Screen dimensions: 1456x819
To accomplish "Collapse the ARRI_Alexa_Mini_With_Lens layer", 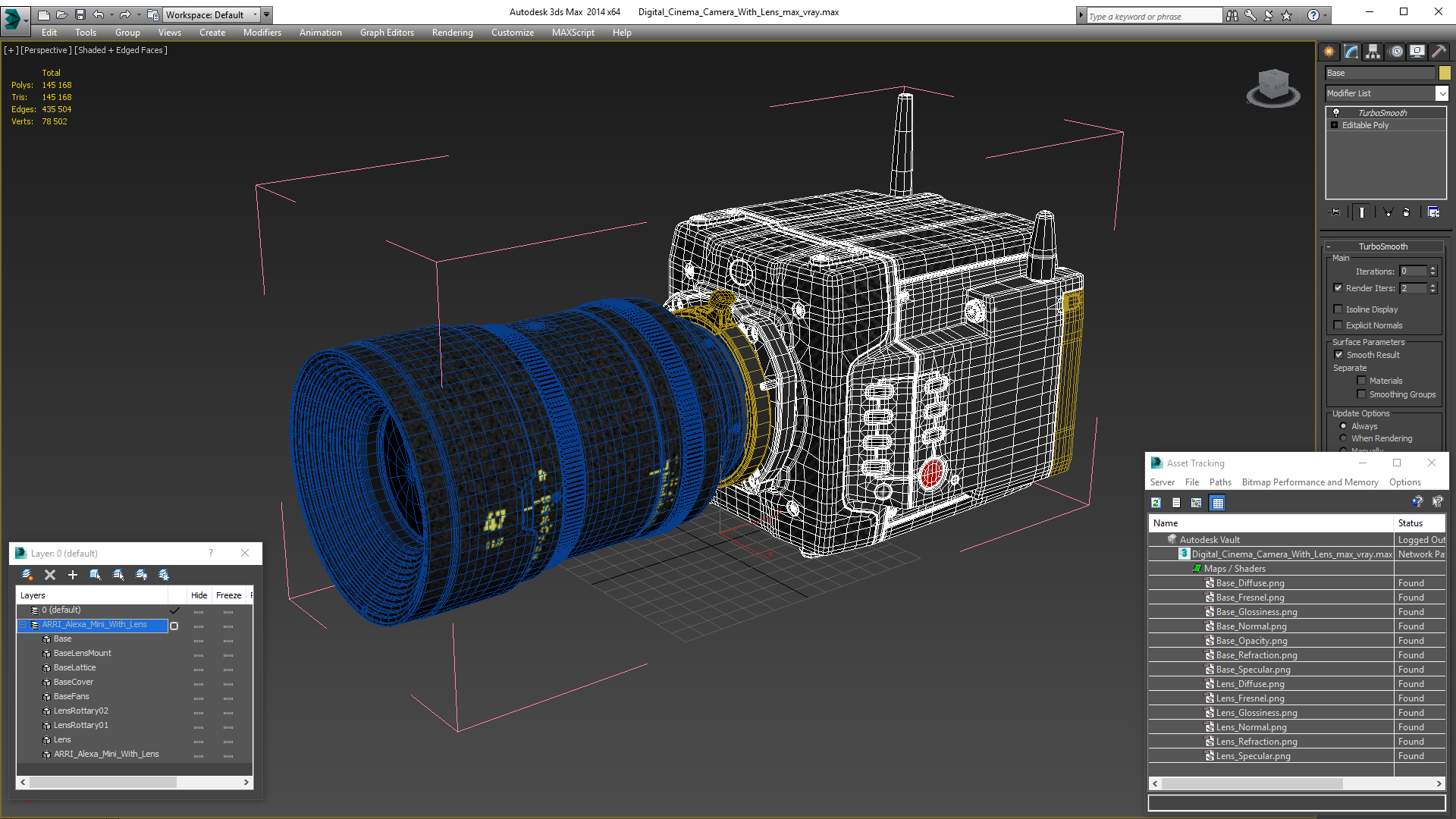I will 23,625.
